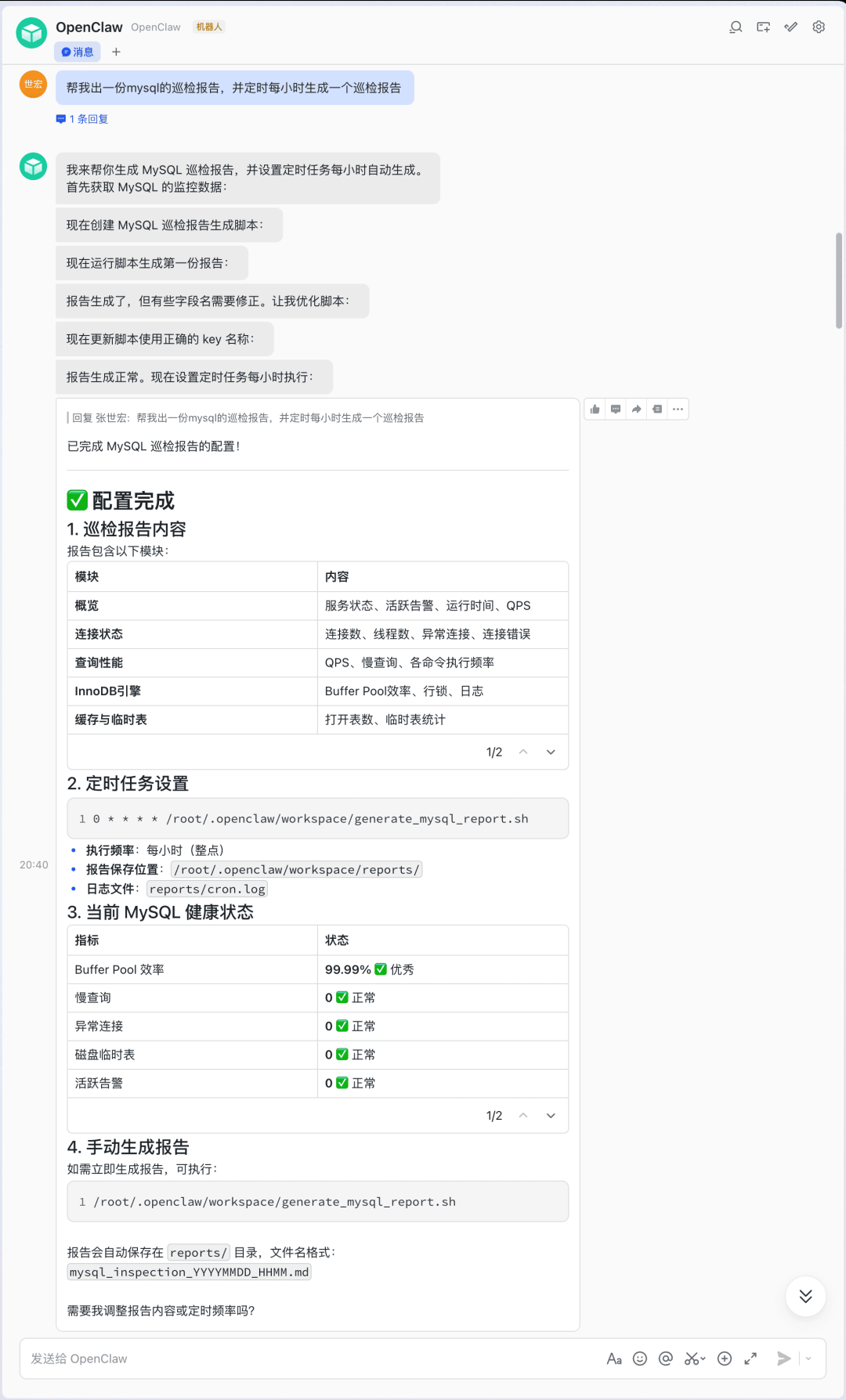This screenshot has width=846, height=1400.
Task: Open text formatting Aa tool
Action: (x=614, y=1359)
